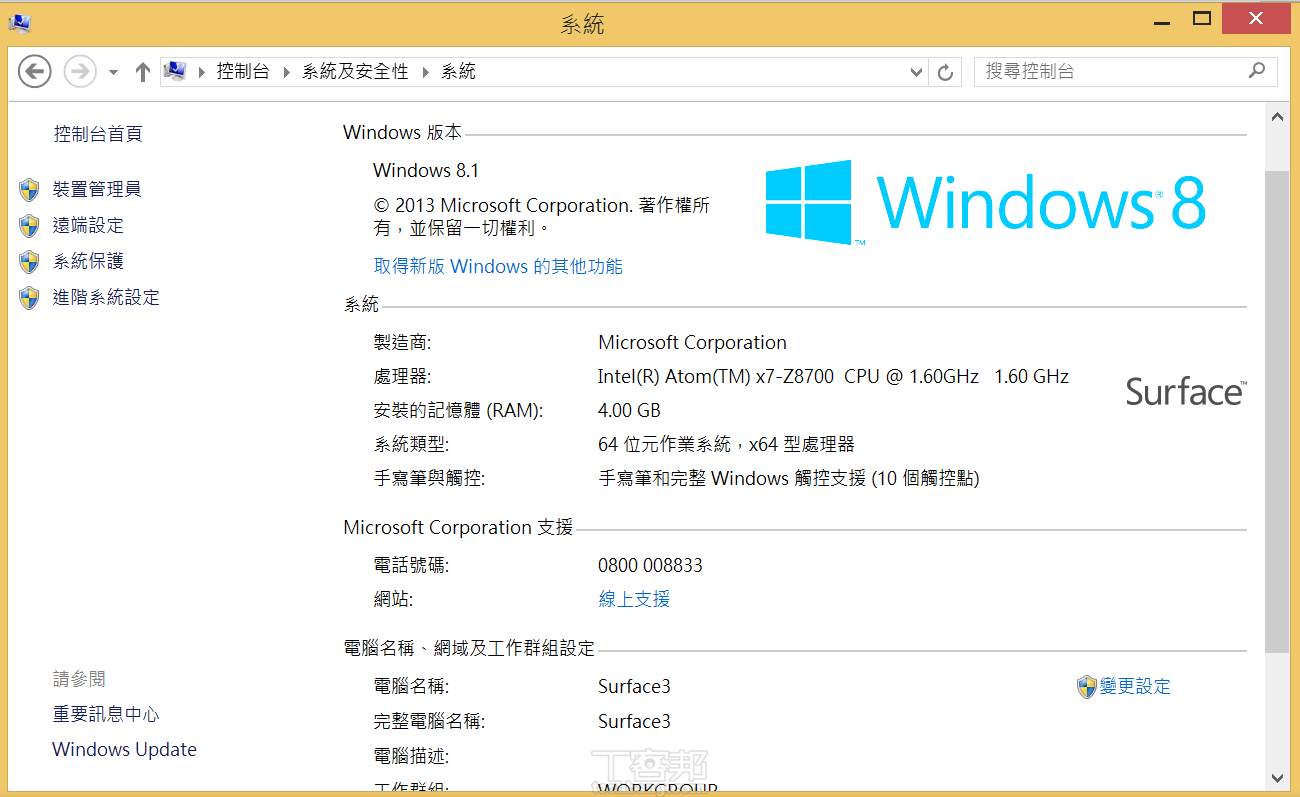Select the 64 位元作業系統 system type text
1300x797 pixels.
click(726, 444)
